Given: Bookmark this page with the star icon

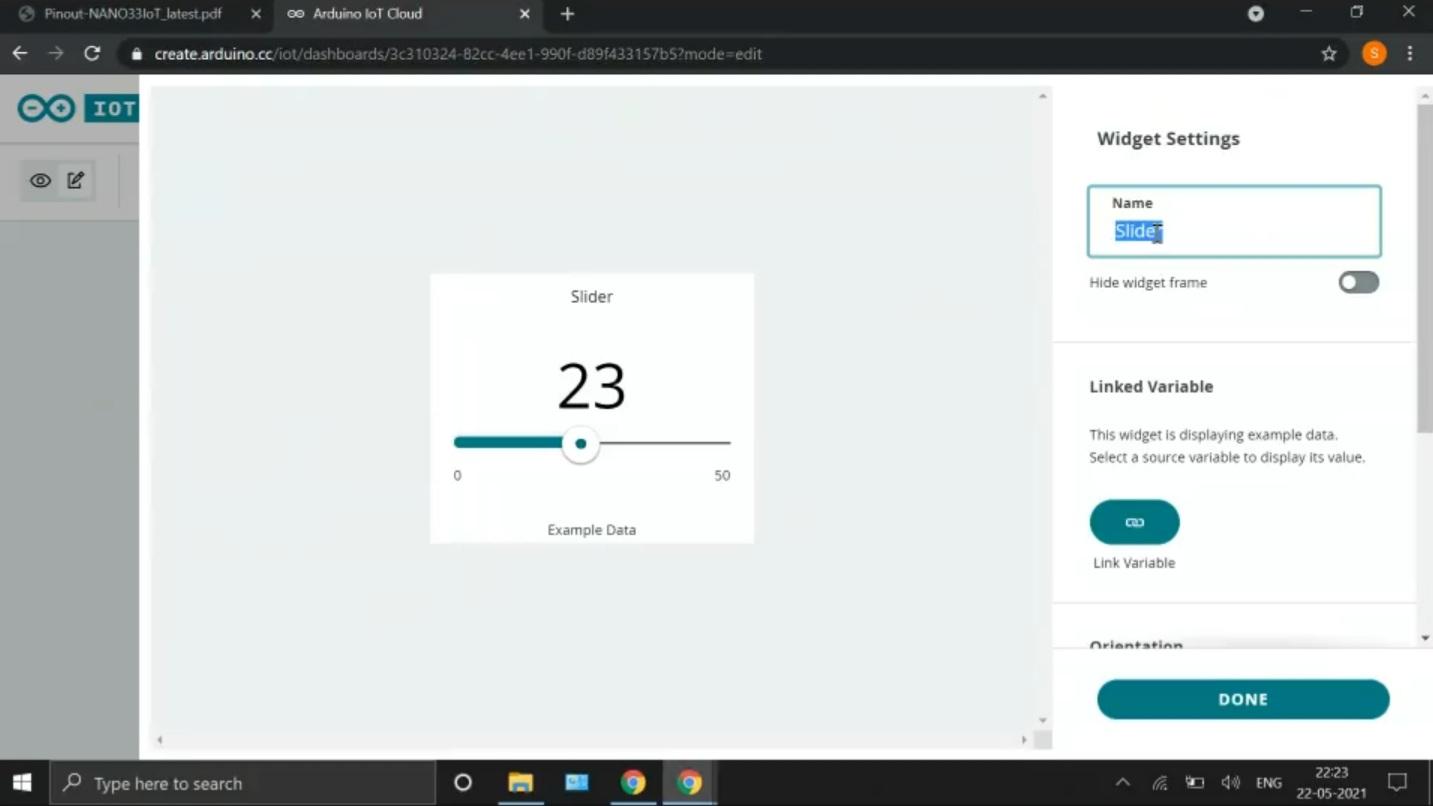Looking at the screenshot, I should [1329, 54].
